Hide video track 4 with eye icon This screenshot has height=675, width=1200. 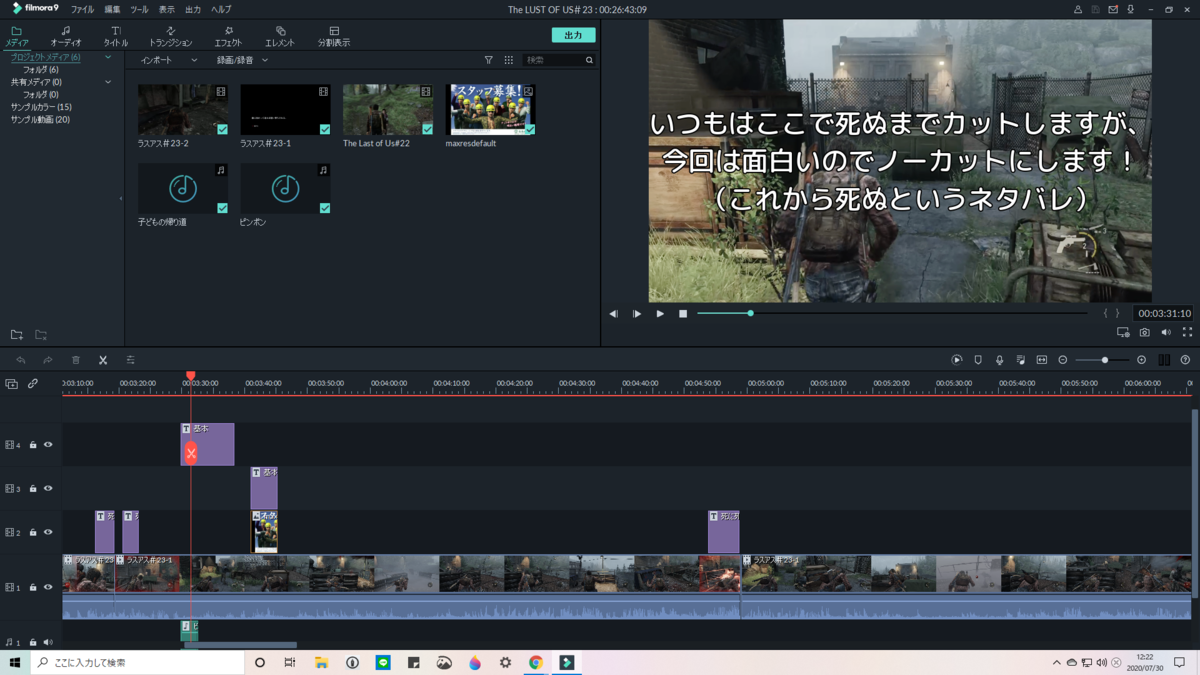coord(48,445)
